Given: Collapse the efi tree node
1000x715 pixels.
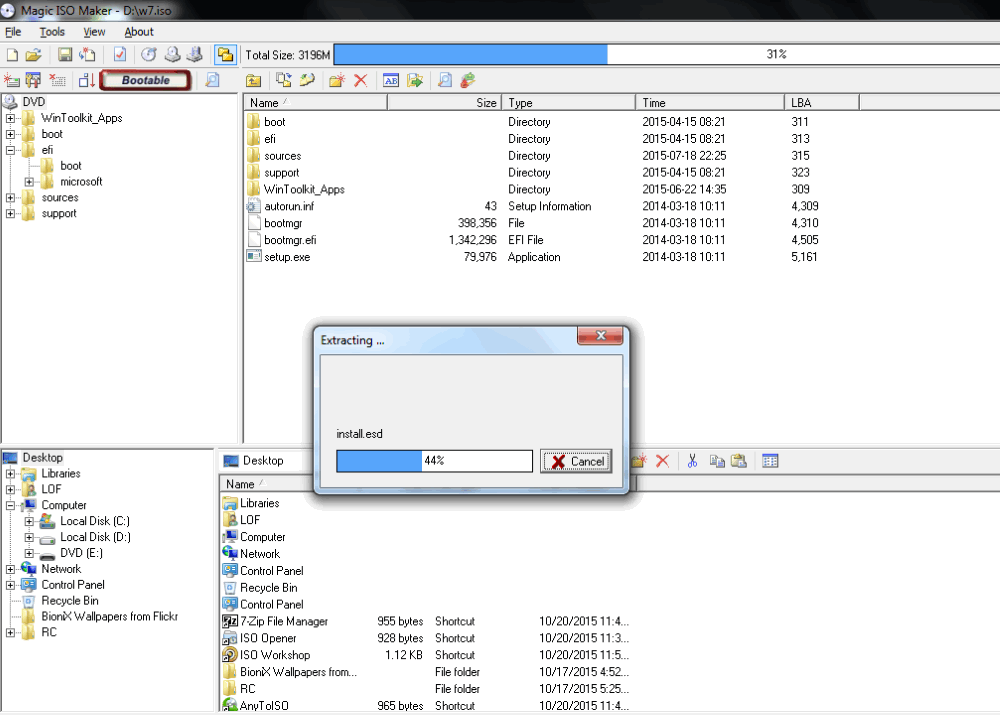Looking at the screenshot, I should [x=10, y=150].
